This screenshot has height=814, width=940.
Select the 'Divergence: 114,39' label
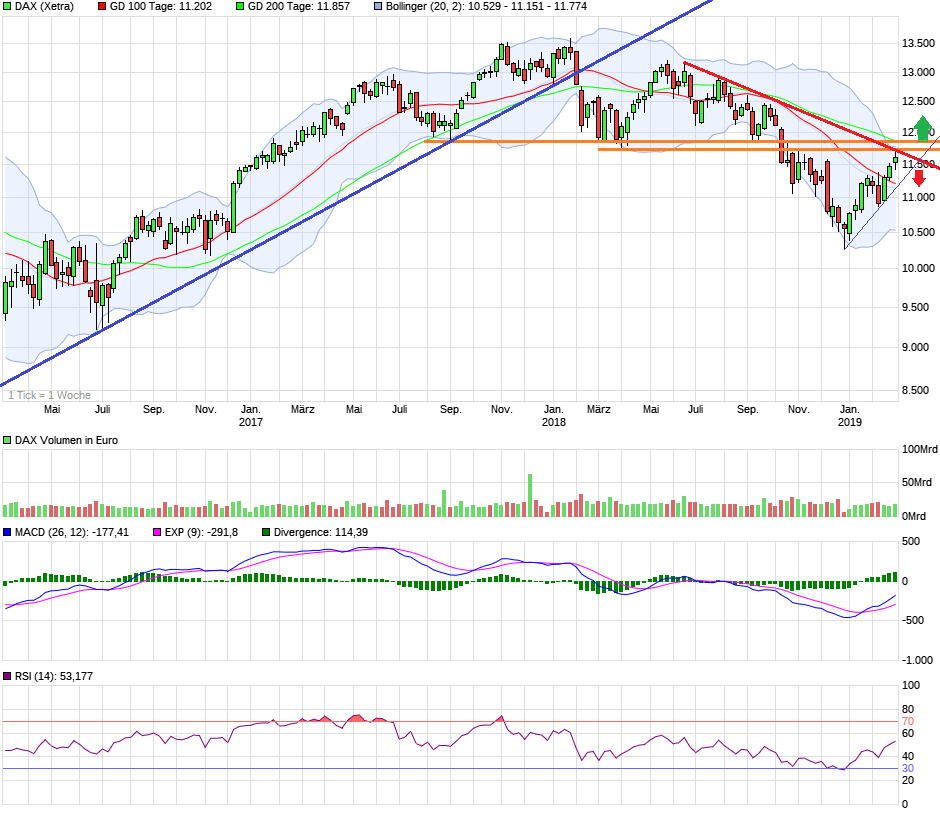point(321,532)
